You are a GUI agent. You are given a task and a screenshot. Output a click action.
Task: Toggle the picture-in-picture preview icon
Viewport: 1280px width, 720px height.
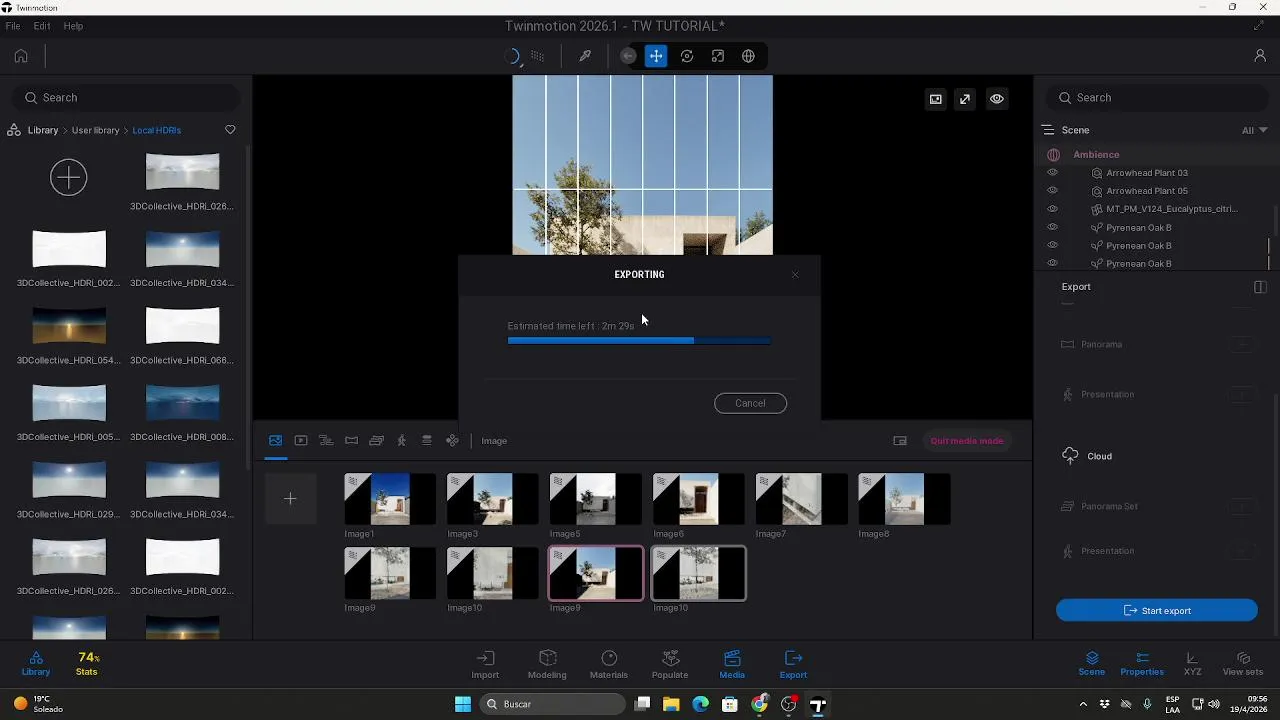(900, 441)
